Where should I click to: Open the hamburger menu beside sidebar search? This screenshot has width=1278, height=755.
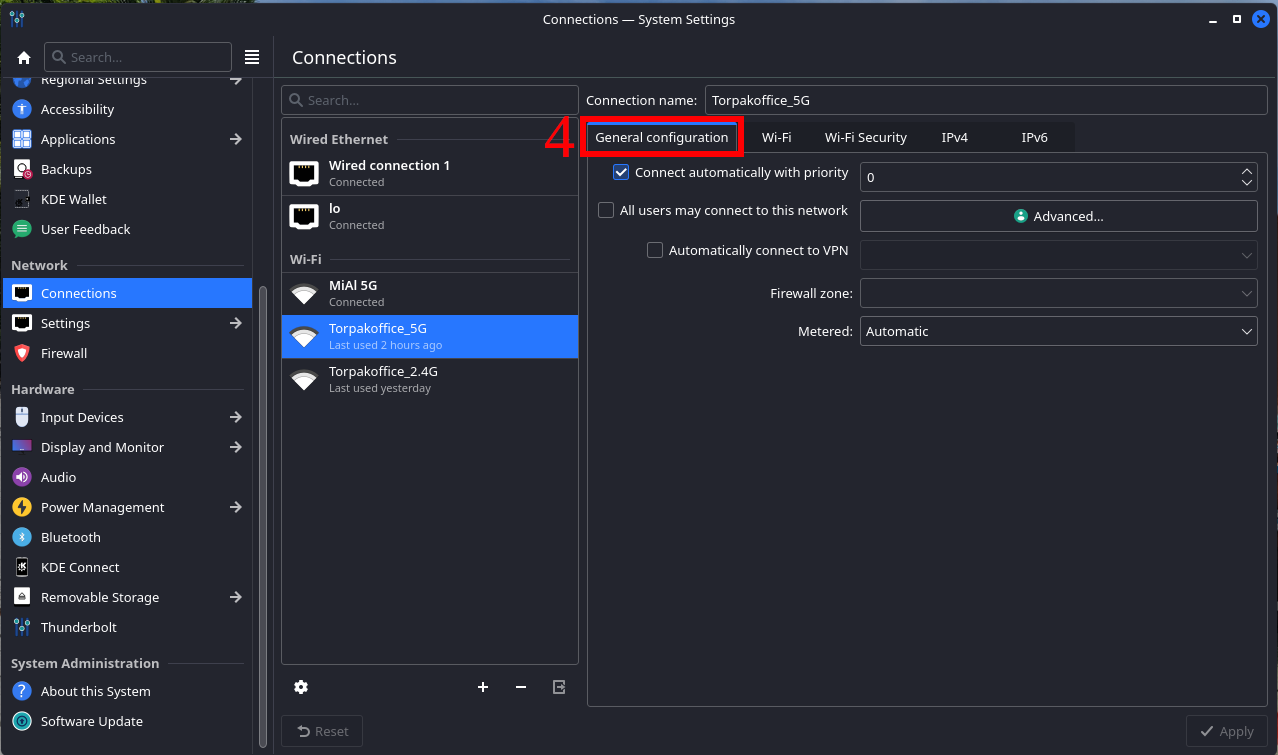click(252, 57)
